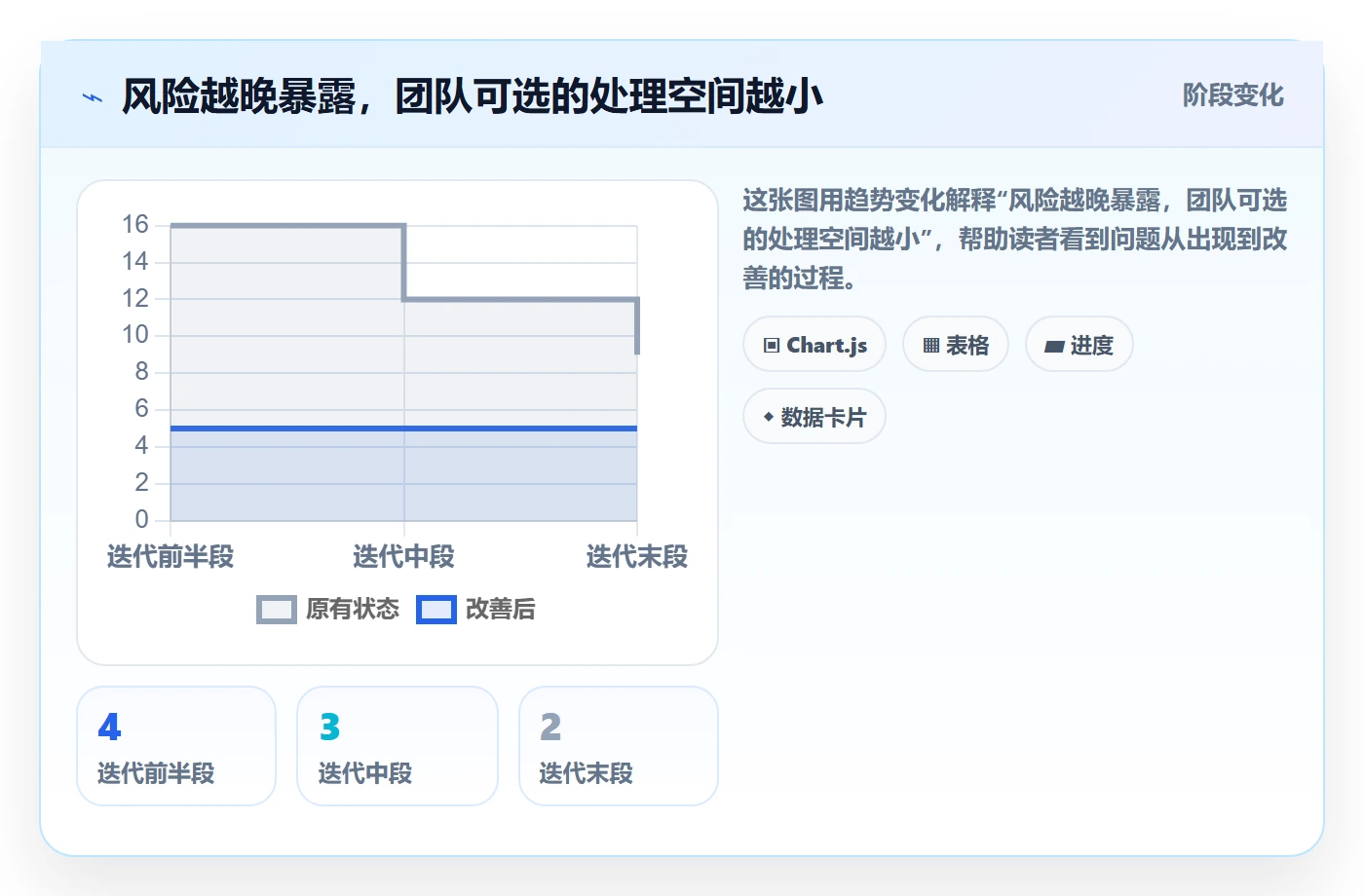Click the lightning bolt icon beside the title

[x=93, y=97]
